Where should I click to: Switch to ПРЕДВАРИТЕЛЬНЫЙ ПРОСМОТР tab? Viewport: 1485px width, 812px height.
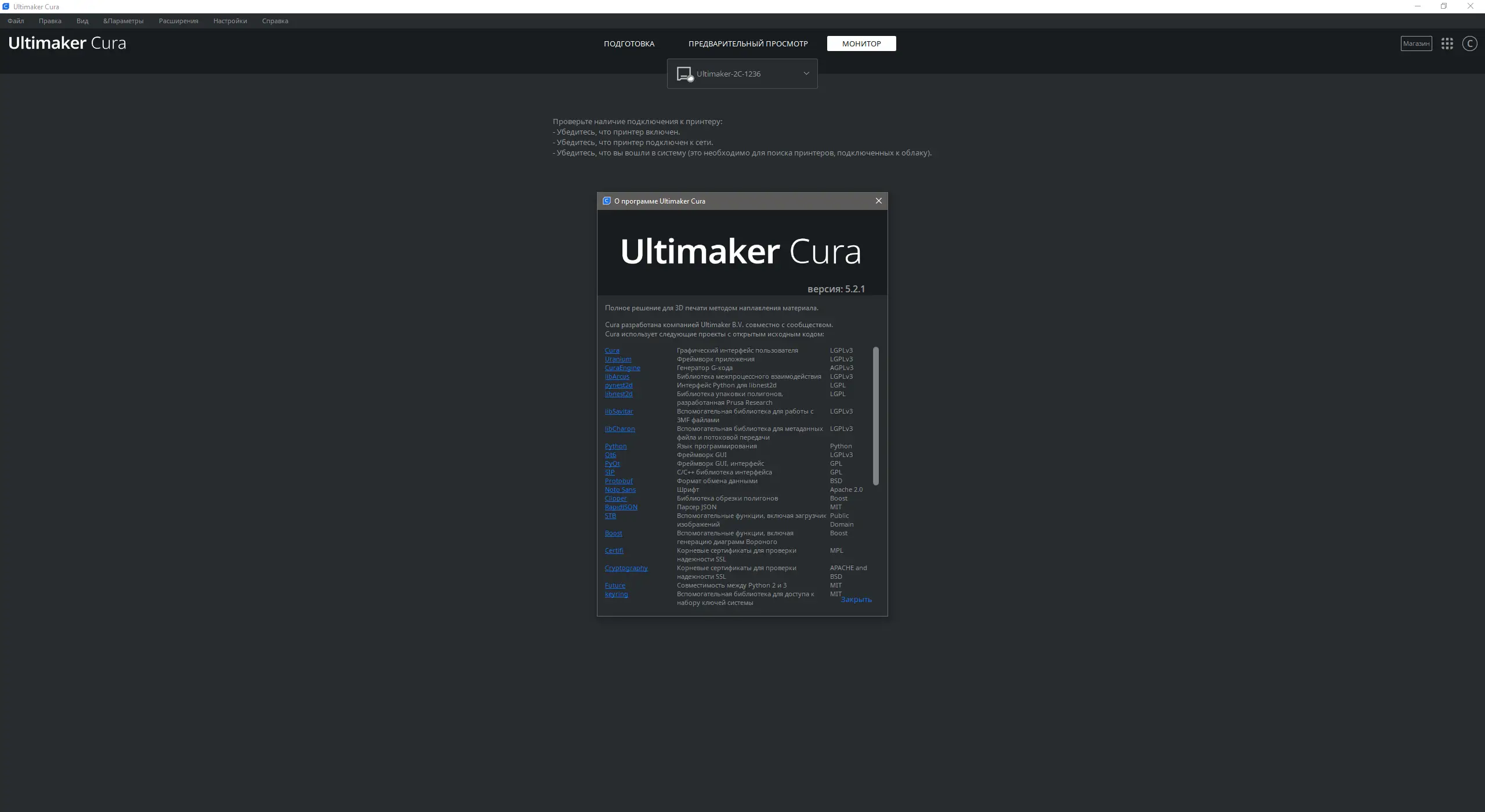tap(748, 43)
